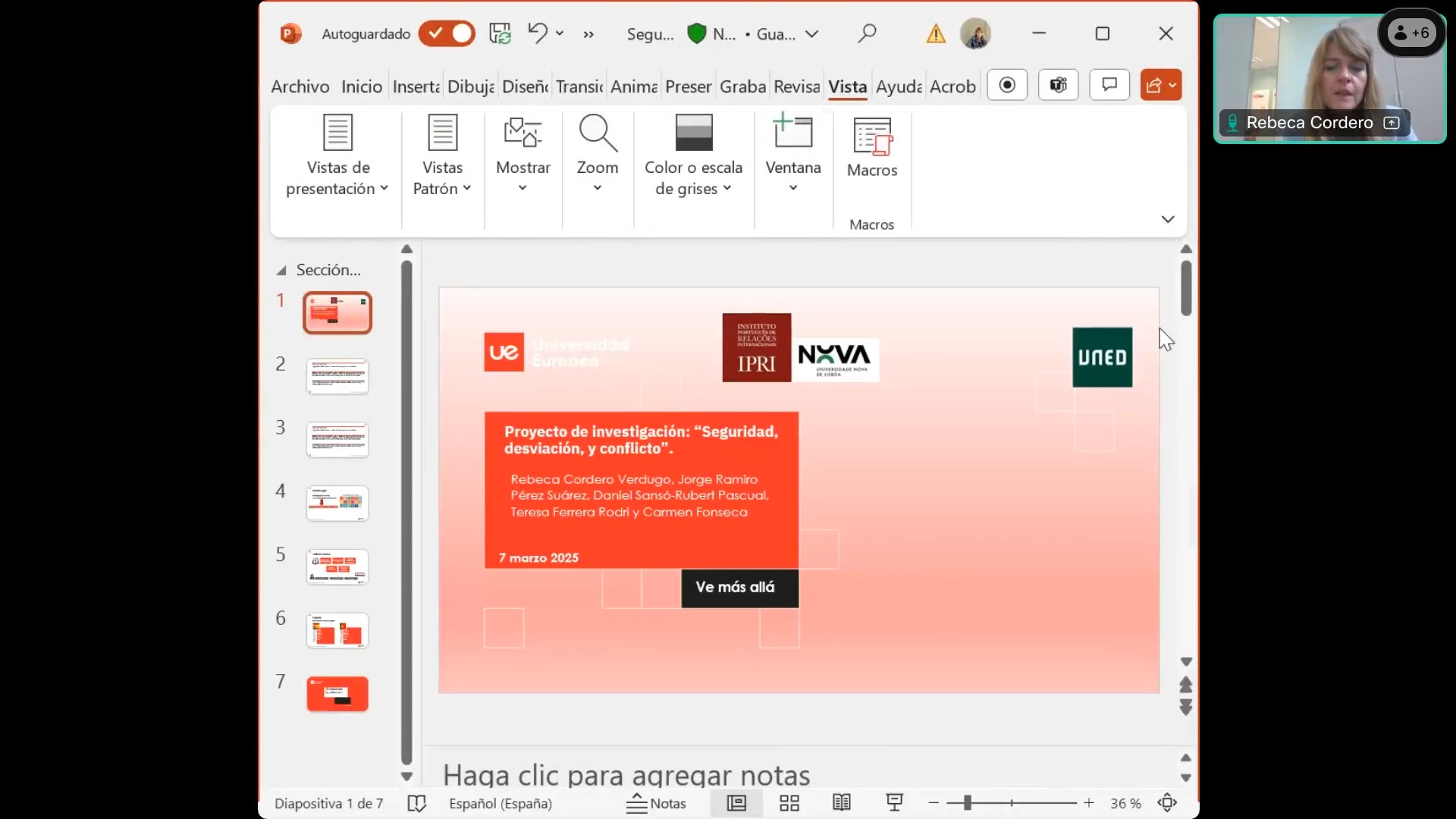Open Vistas de presentación dropdown
The height and width of the screenshot is (819, 1456).
(x=337, y=156)
